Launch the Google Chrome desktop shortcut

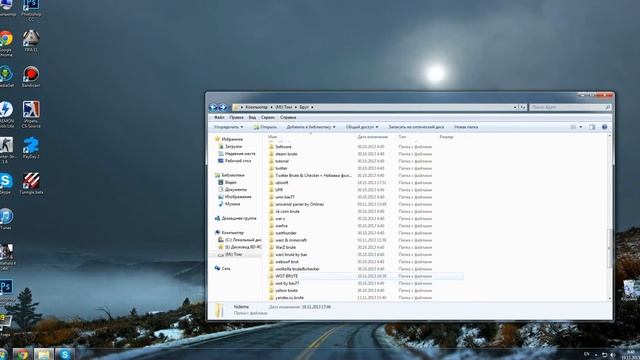coord(6,44)
